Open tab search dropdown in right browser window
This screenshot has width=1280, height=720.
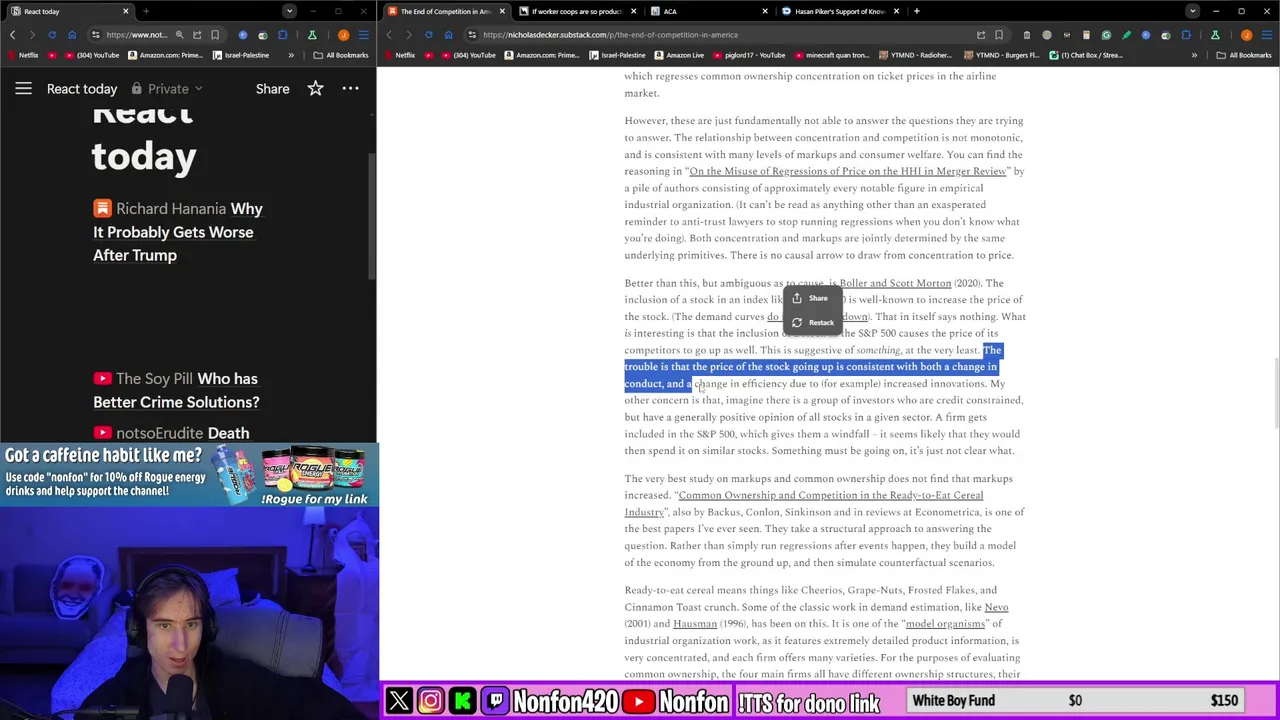[x=1192, y=11]
